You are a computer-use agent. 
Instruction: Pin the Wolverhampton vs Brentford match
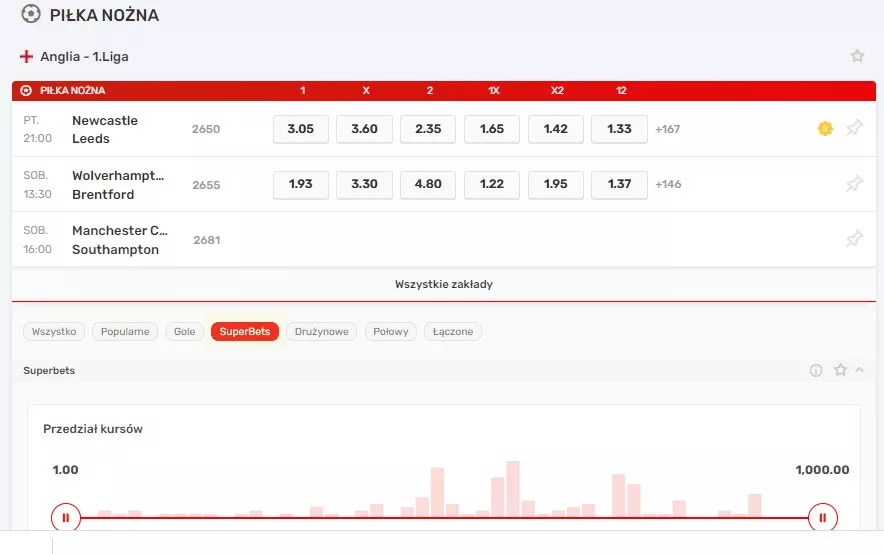[x=854, y=183]
